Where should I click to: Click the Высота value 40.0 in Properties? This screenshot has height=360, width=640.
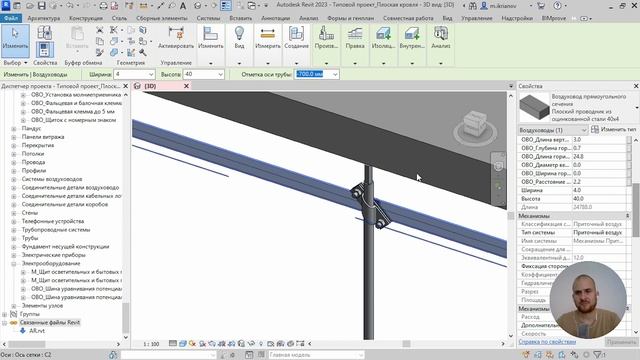tap(599, 199)
